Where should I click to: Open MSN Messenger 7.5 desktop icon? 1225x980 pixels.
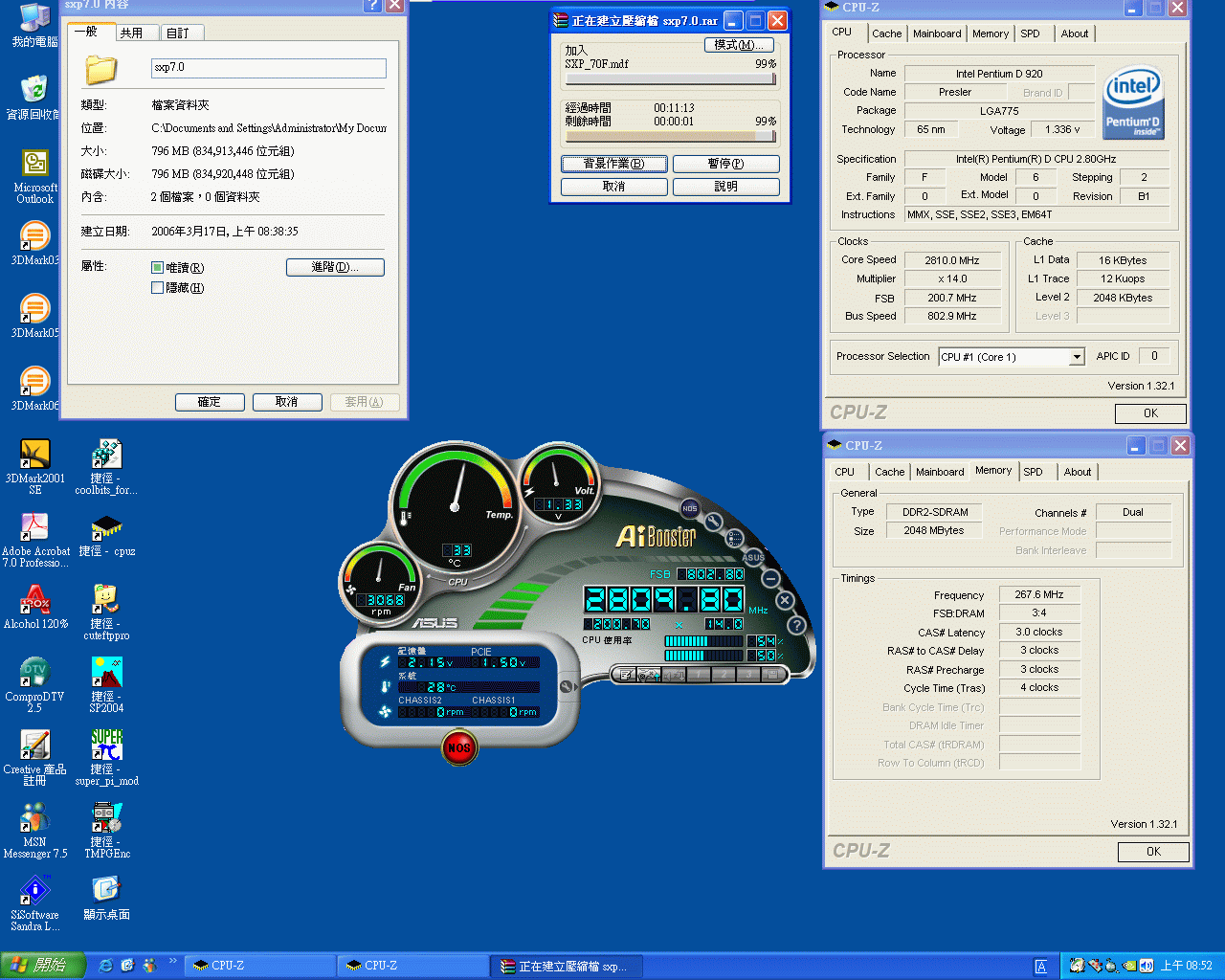pyautogui.click(x=34, y=830)
